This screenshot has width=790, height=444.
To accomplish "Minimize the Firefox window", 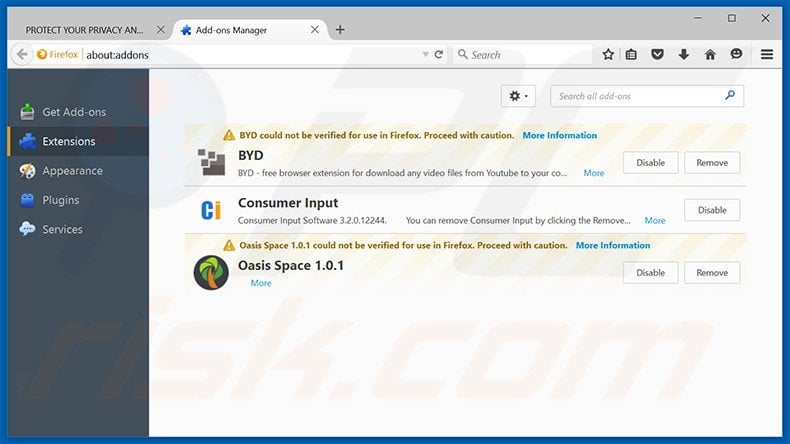I will coord(697,18).
